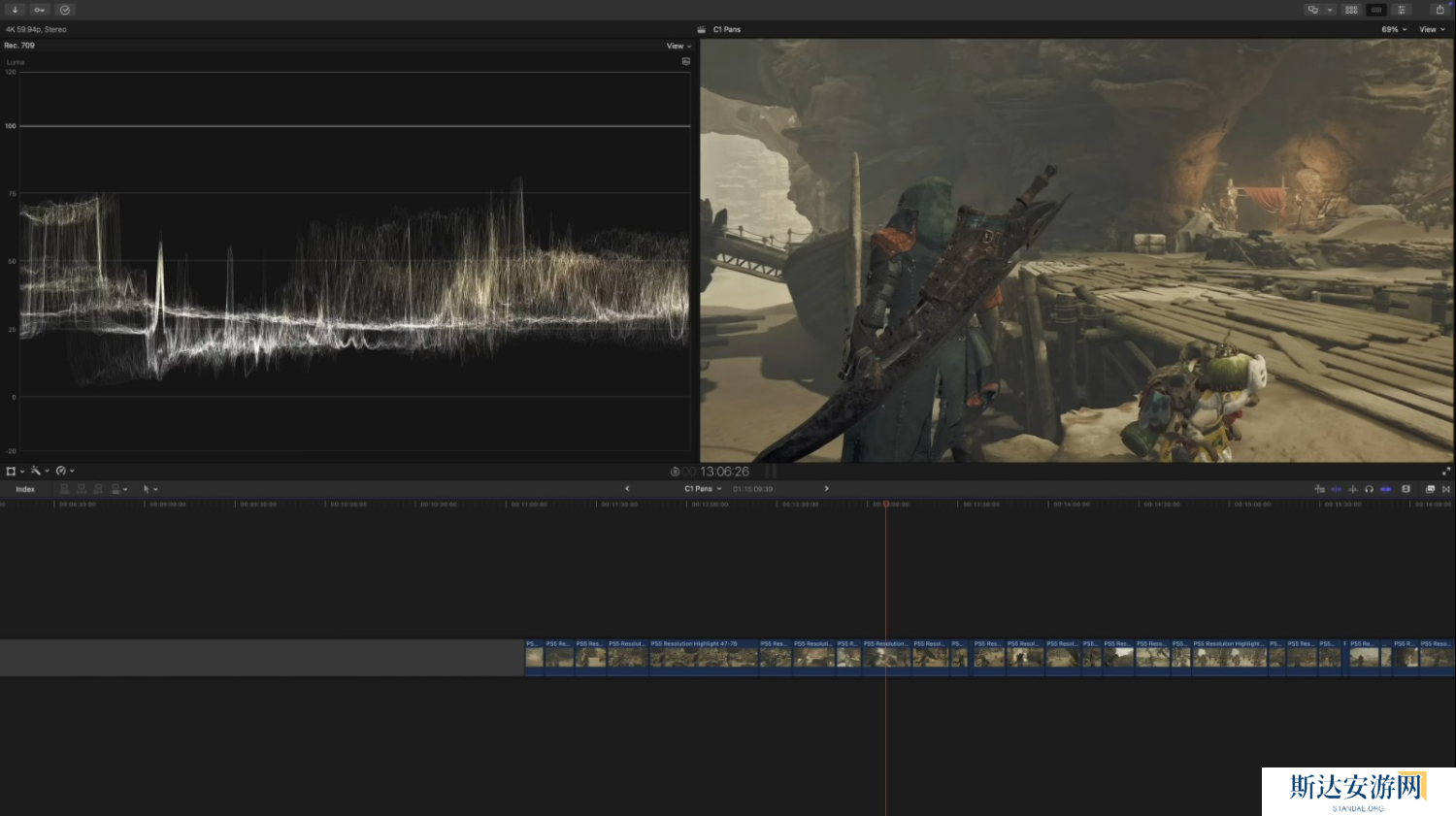The height and width of the screenshot is (816, 1456).
Task: Toggle the Browser panel visibility
Action: 1351,10
